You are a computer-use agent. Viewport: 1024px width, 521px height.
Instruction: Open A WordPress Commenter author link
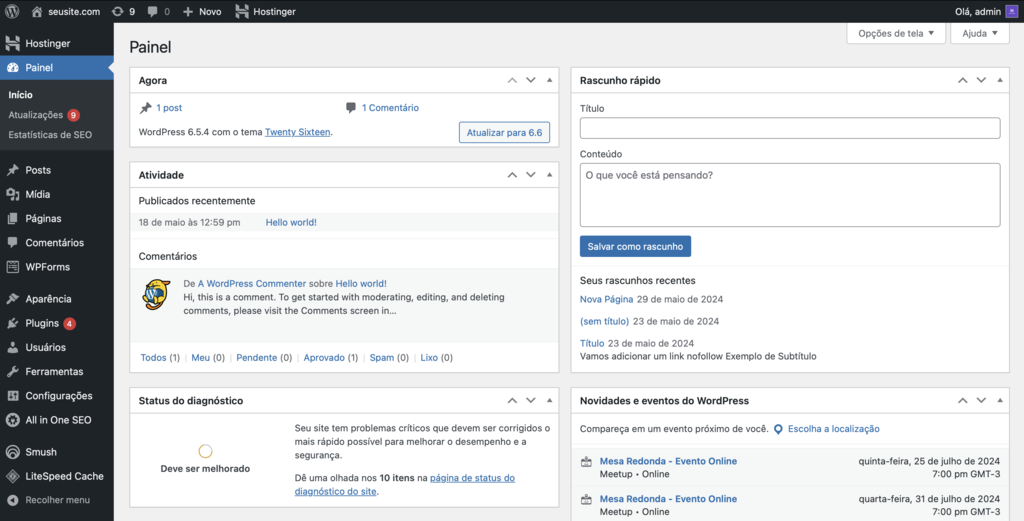tap(252, 283)
